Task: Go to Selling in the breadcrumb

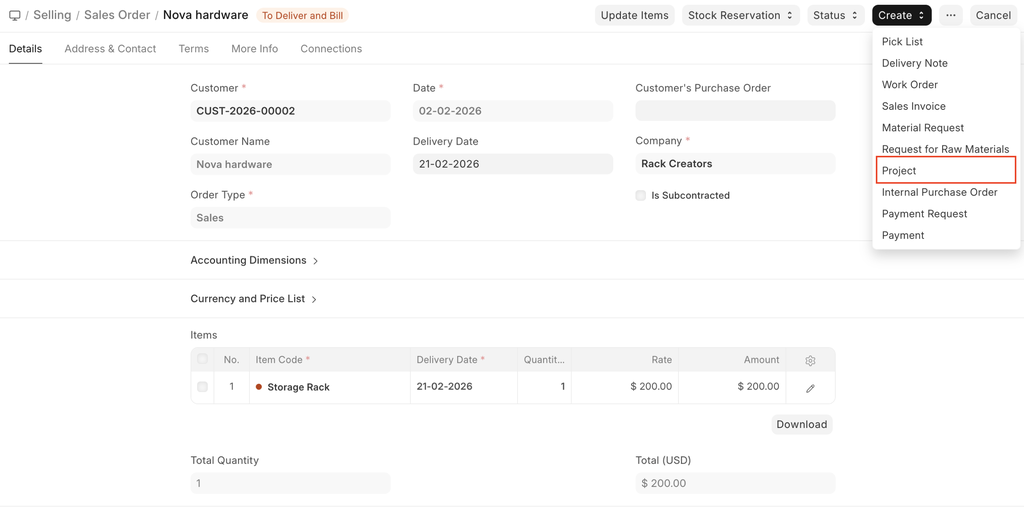Action: (x=52, y=16)
